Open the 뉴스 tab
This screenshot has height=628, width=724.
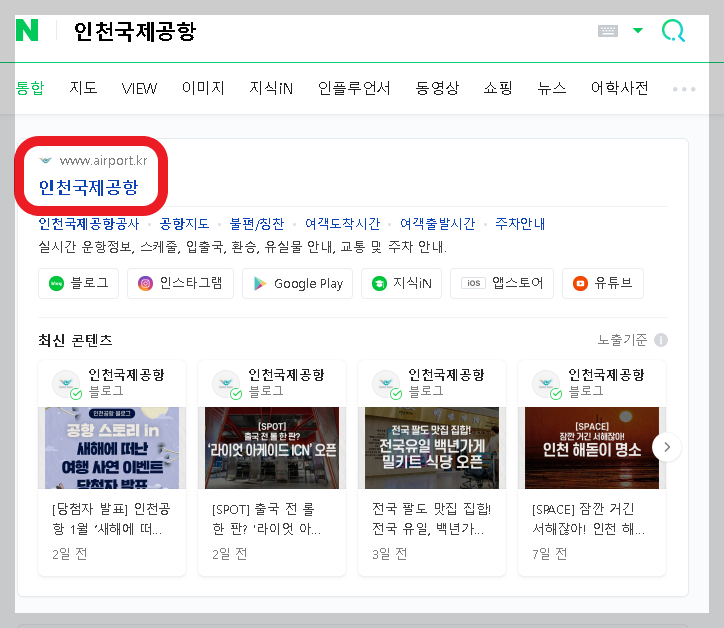(x=552, y=88)
